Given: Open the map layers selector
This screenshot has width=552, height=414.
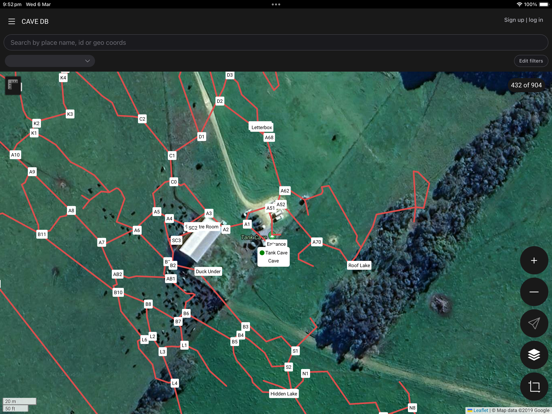Looking at the screenshot, I should click(534, 355).
